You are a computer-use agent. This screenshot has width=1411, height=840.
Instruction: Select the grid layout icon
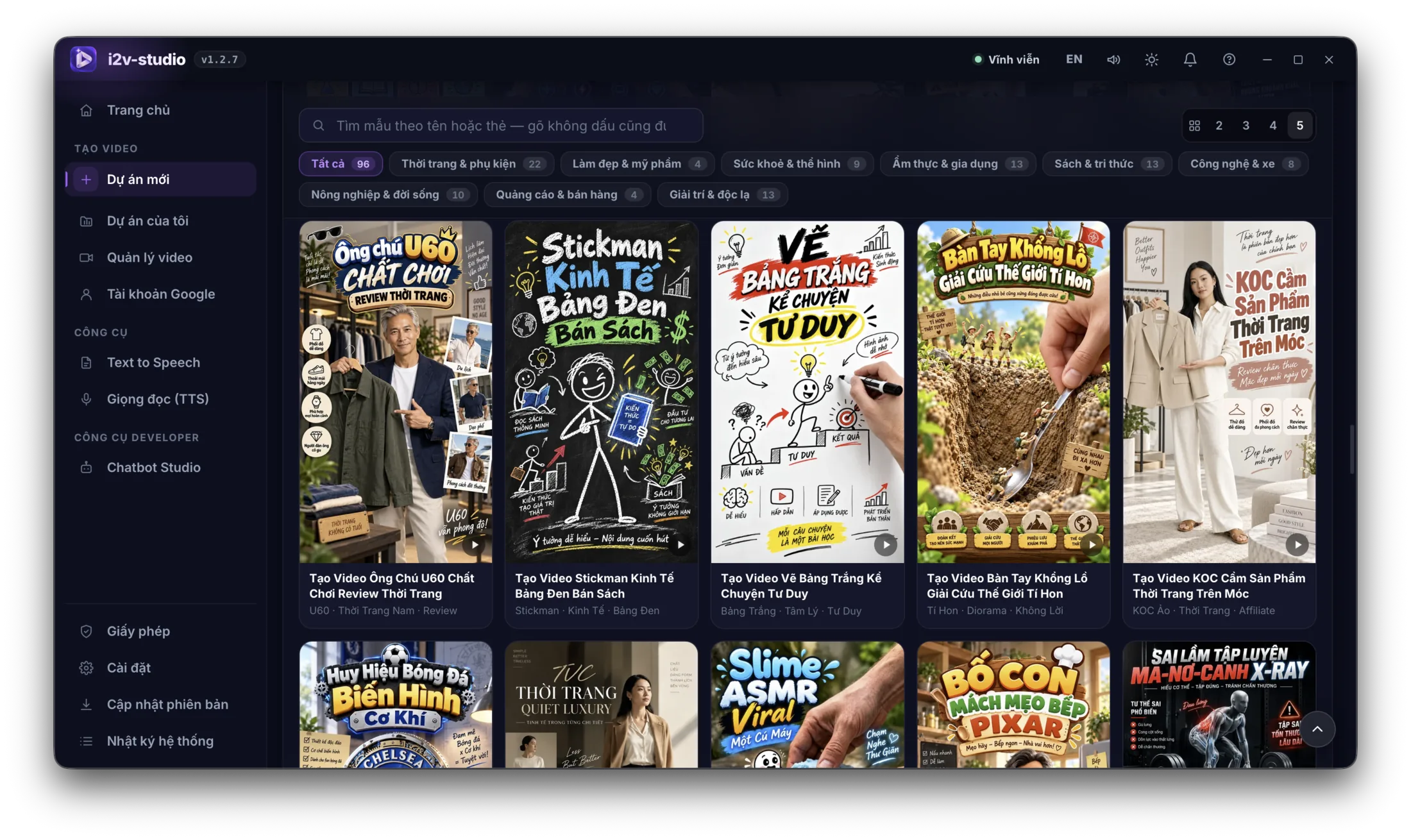click(x=1194, y=126)
